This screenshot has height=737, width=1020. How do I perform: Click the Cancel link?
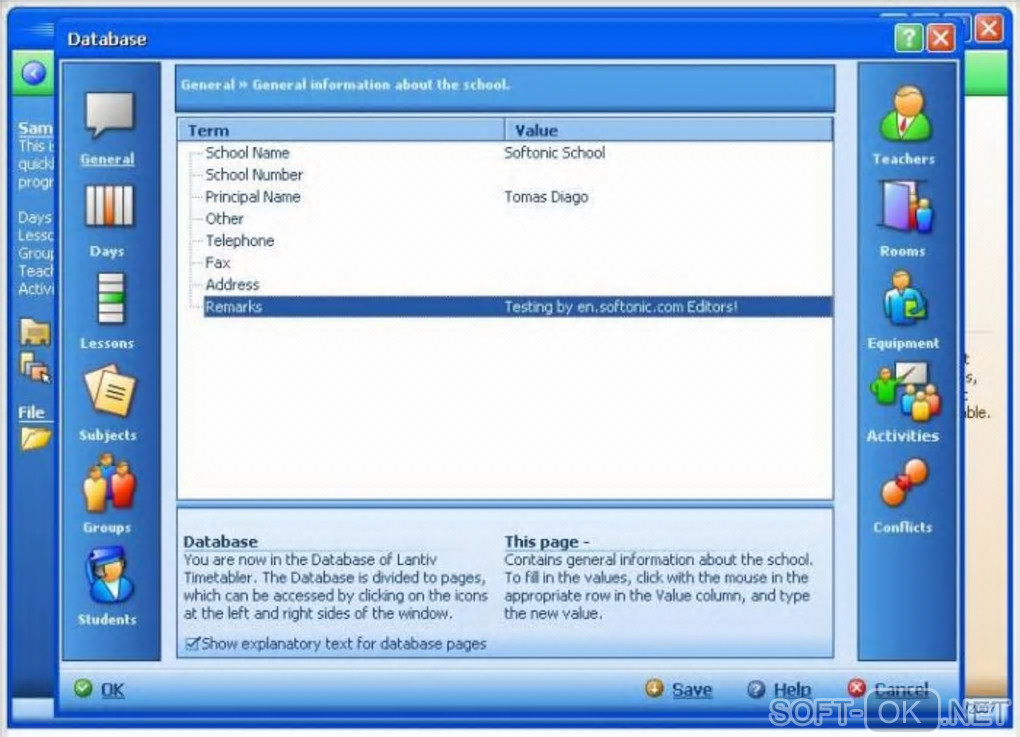(902, 689)
